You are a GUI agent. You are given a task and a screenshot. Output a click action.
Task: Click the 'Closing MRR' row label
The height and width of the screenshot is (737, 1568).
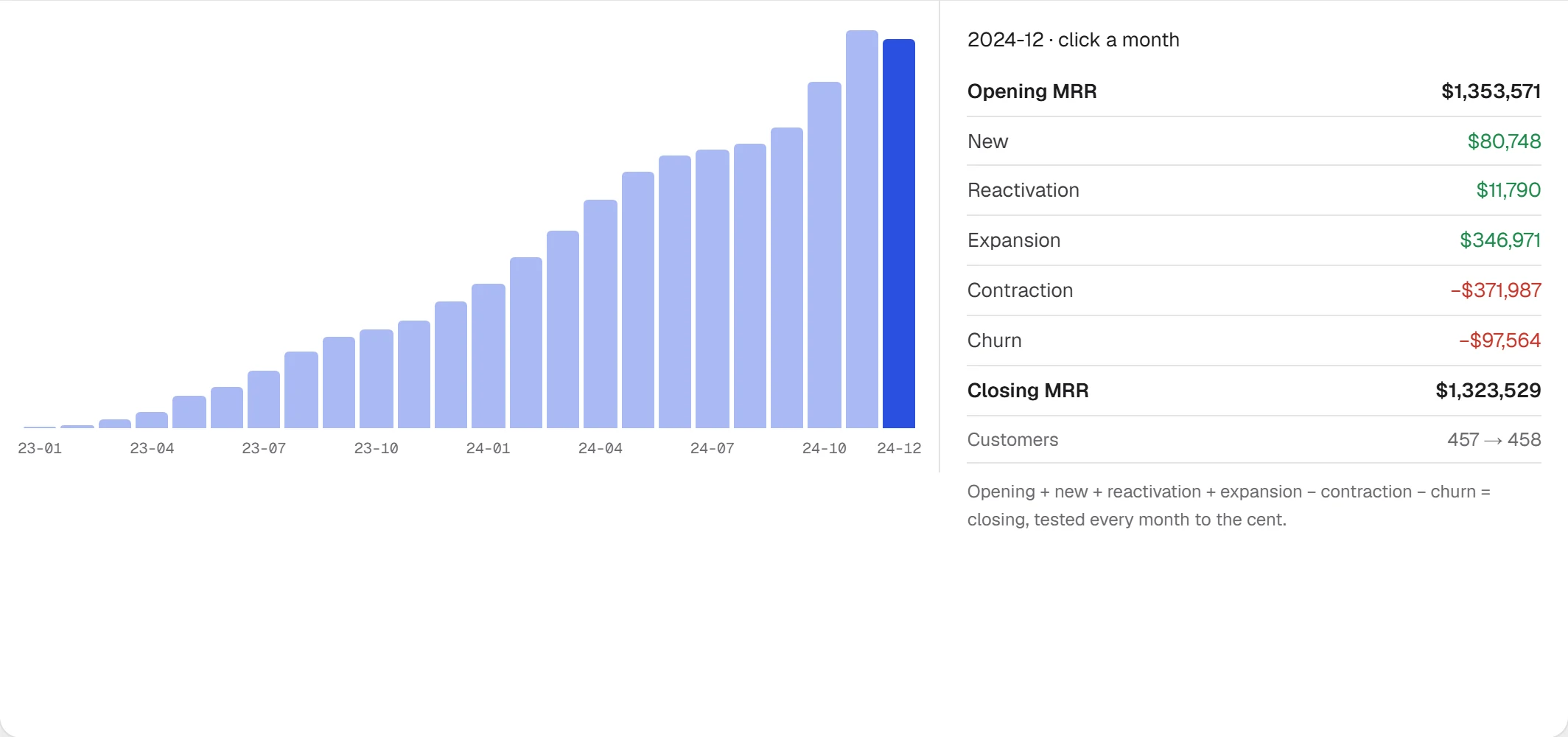pos(1028,391)
